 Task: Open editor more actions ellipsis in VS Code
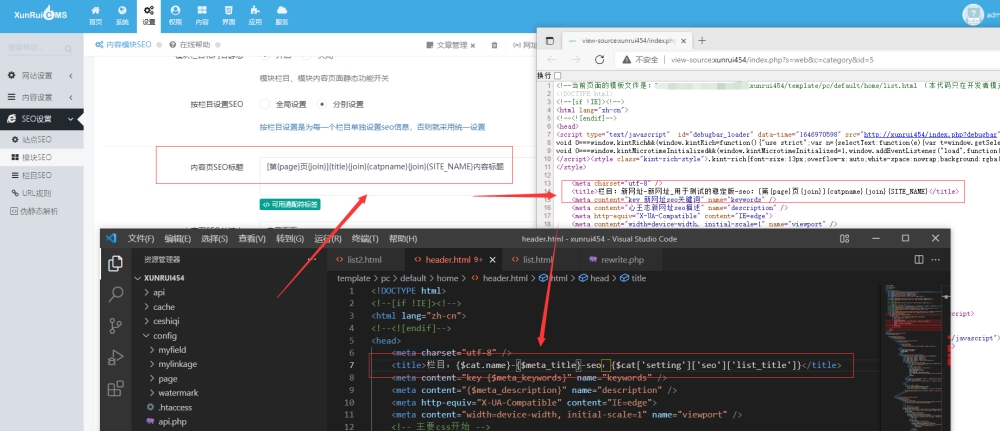click(x=935, y=259)
